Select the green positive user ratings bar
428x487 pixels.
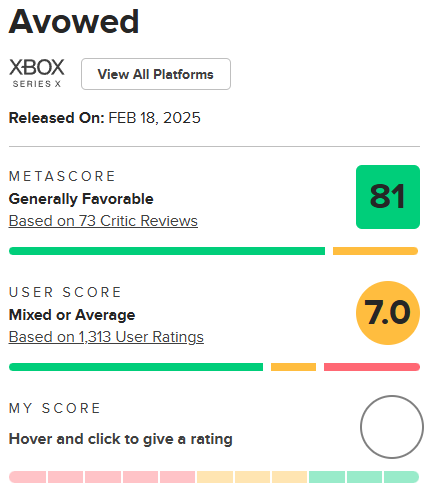point(136,367)
